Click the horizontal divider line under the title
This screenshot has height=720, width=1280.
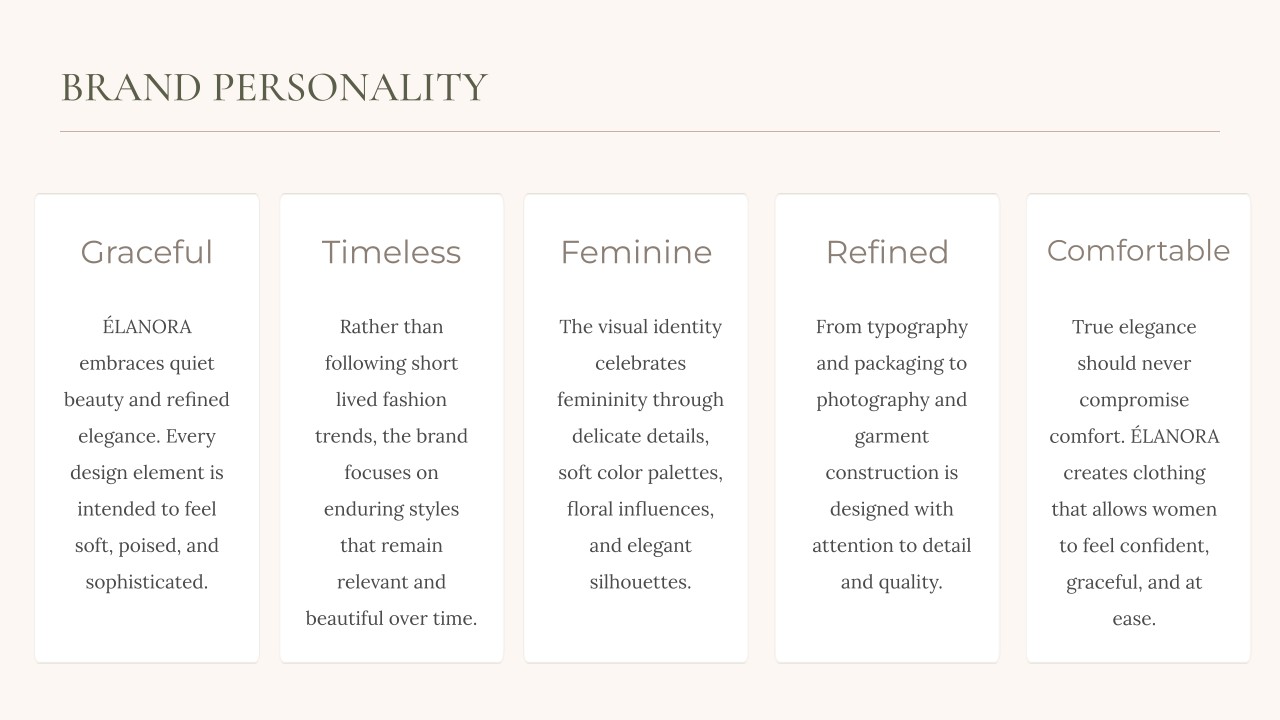click(640, 131)
